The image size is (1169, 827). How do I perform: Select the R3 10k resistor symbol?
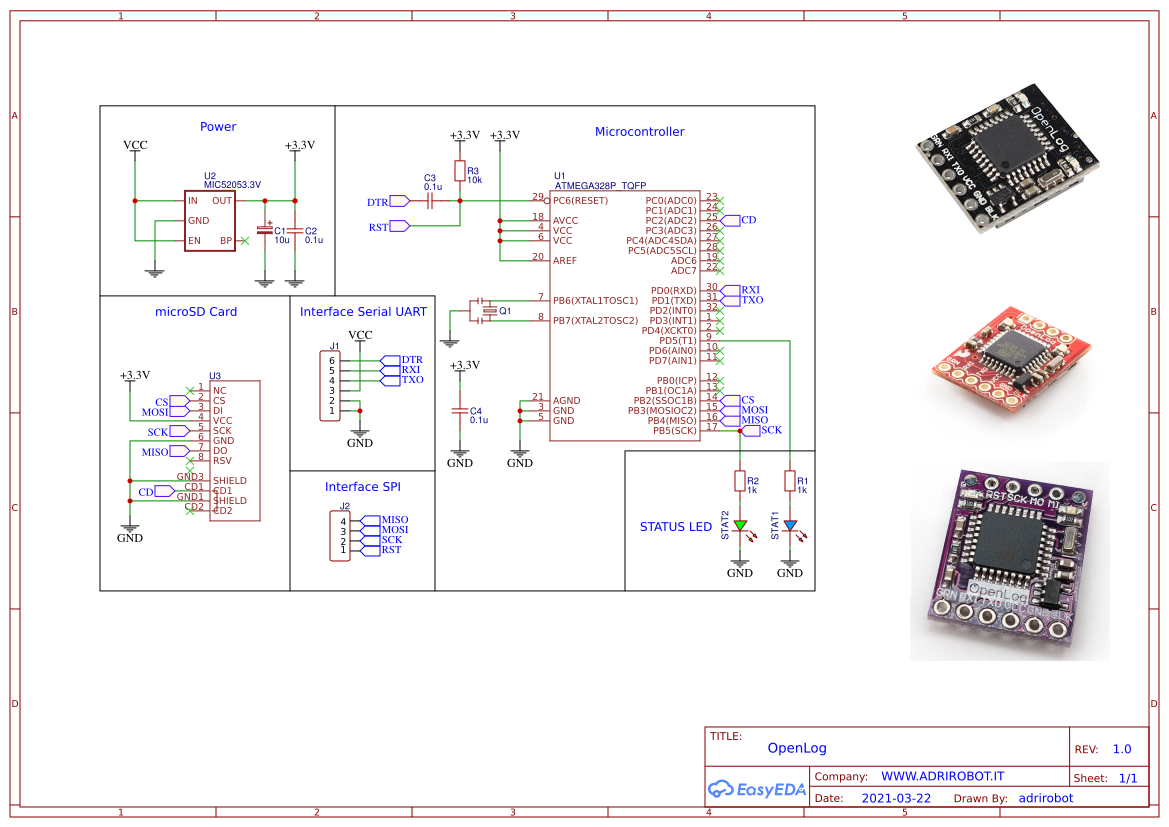(460, 171)
